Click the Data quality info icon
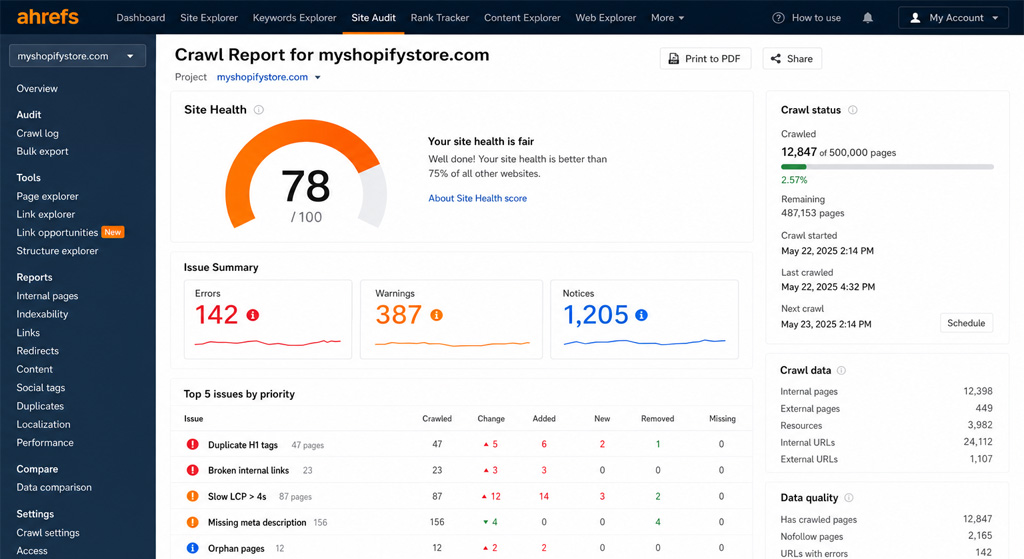The width and height of the screenshot is (1024, 559). point(848,498)
